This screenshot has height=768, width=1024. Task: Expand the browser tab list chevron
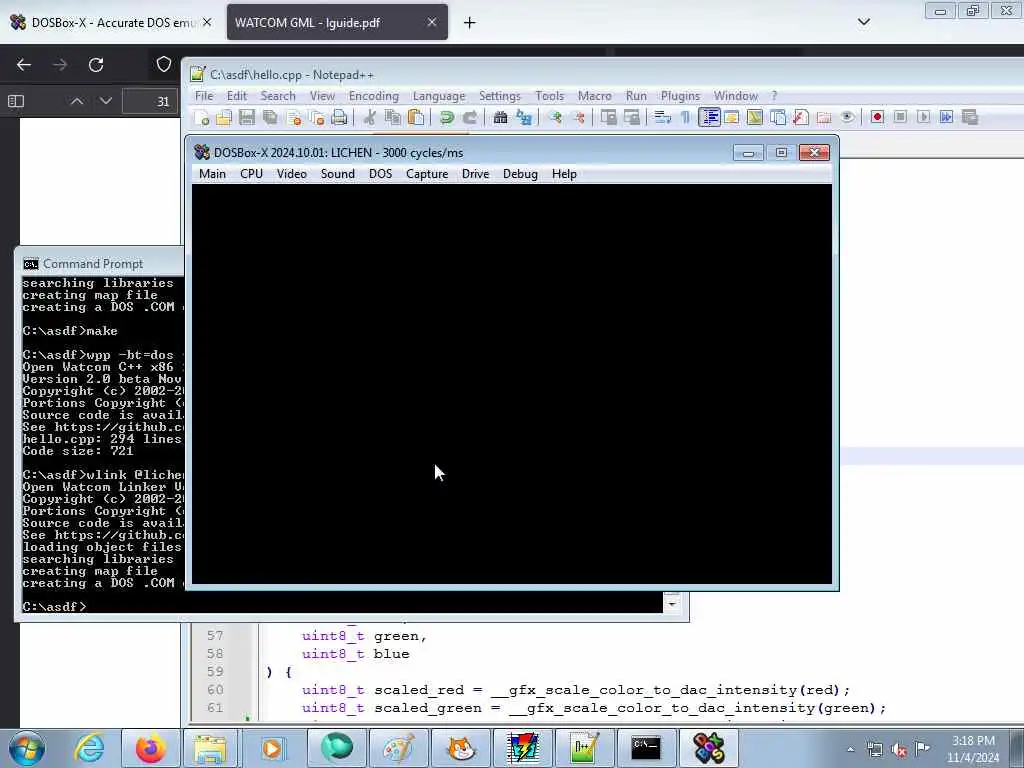point(864,22)
